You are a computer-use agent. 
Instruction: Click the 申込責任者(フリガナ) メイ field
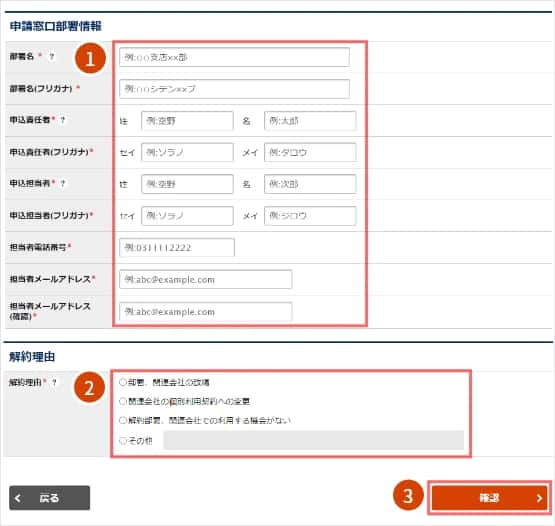pyautogui.click(x=310, y=152)
